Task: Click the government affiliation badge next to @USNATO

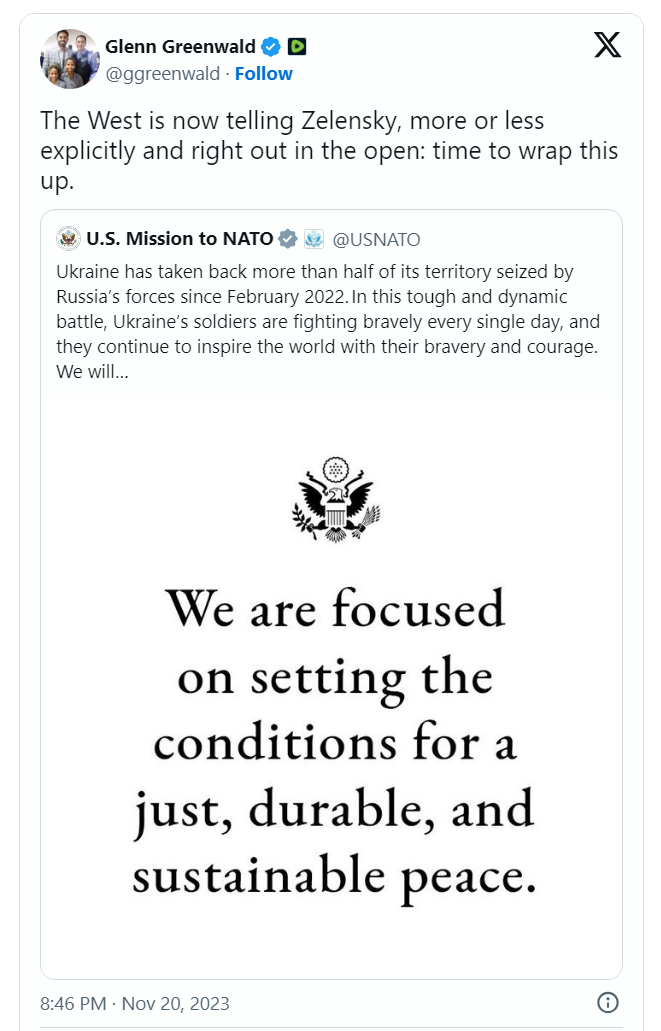Action: coord(314,239)
